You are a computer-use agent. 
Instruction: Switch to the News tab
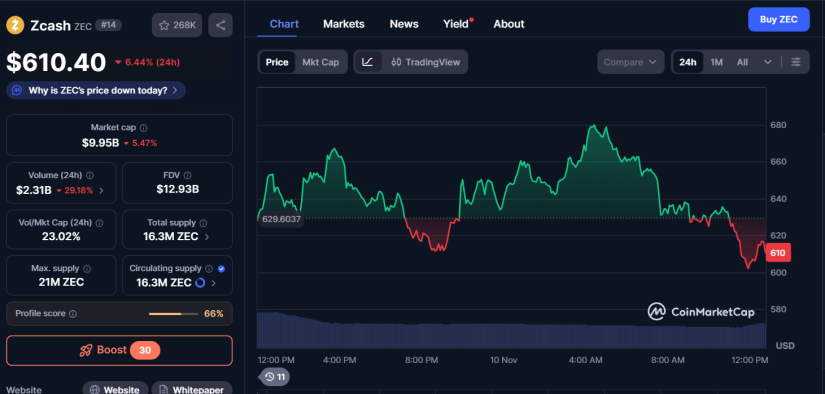click(x=404, y=24)
